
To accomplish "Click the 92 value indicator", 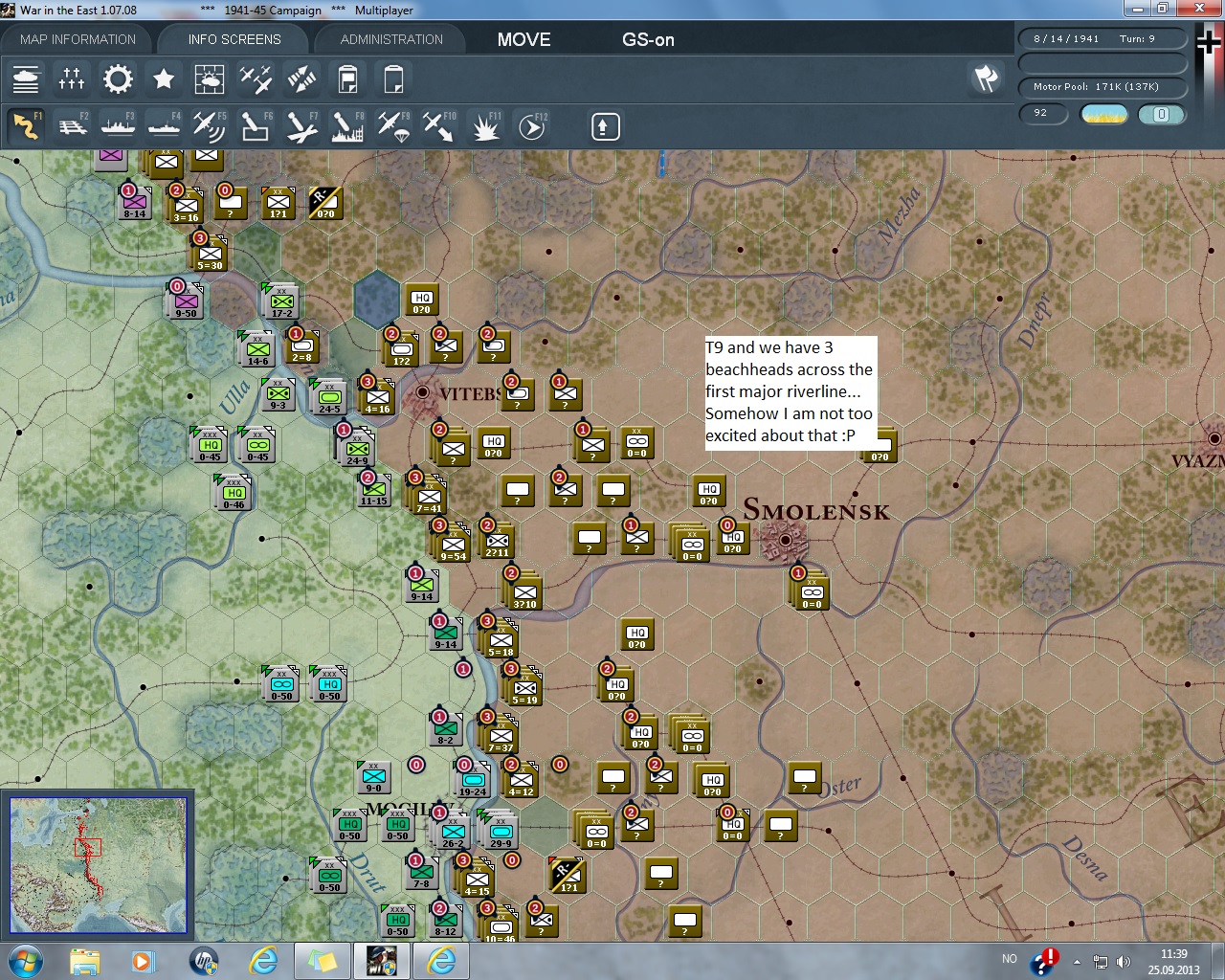I will pos(1043,114).
